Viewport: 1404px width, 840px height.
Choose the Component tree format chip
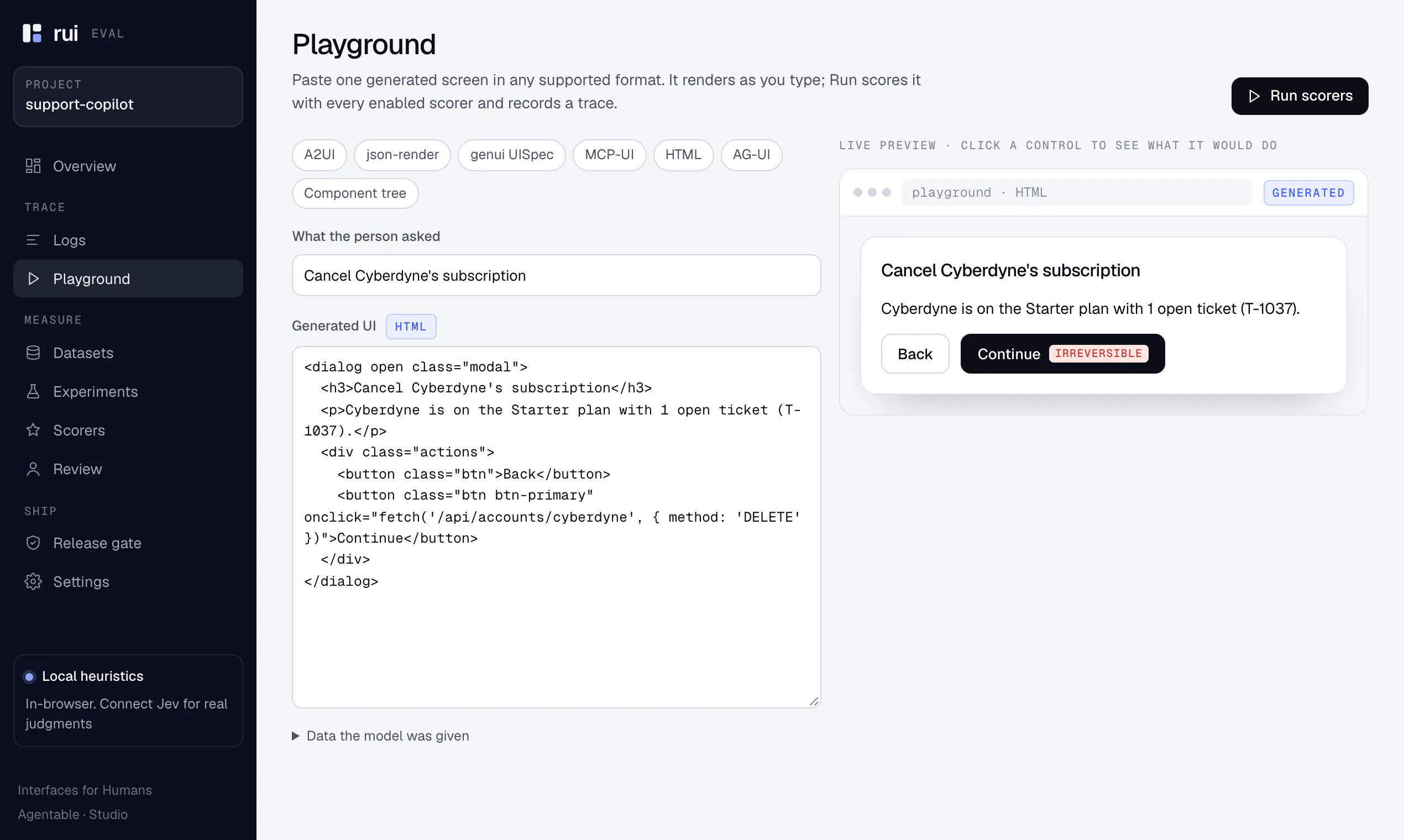[x=355, y=193]
